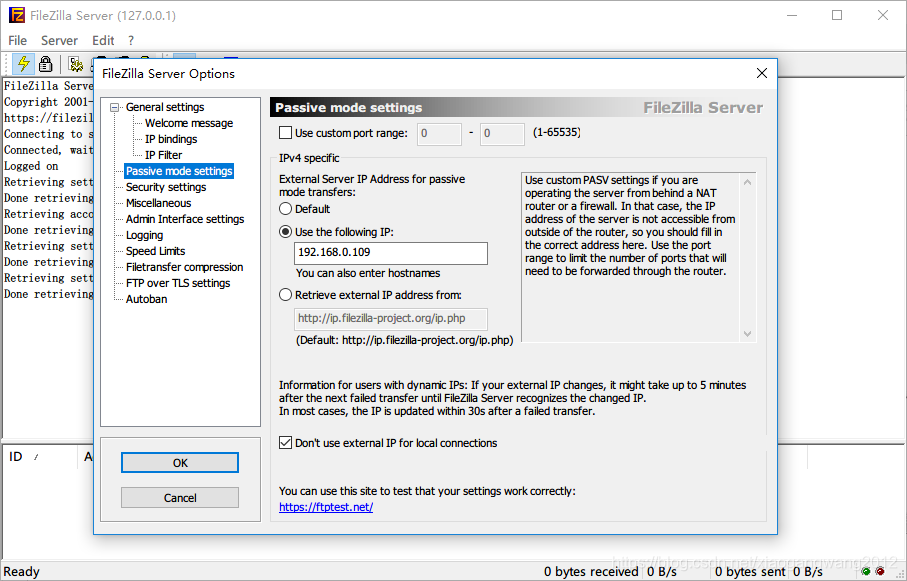Select Passive mode settings tree item
Viewport: 907px width, 581px height.
[179, 171]
